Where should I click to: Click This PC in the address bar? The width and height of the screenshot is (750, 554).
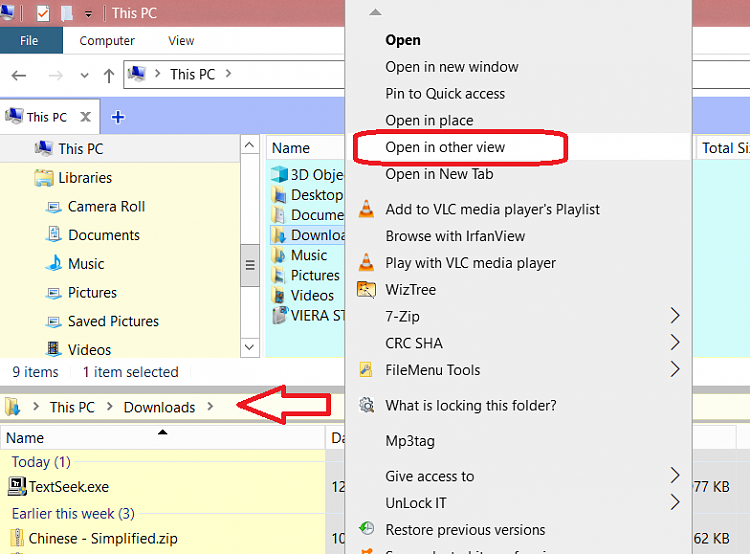(193, 74)
